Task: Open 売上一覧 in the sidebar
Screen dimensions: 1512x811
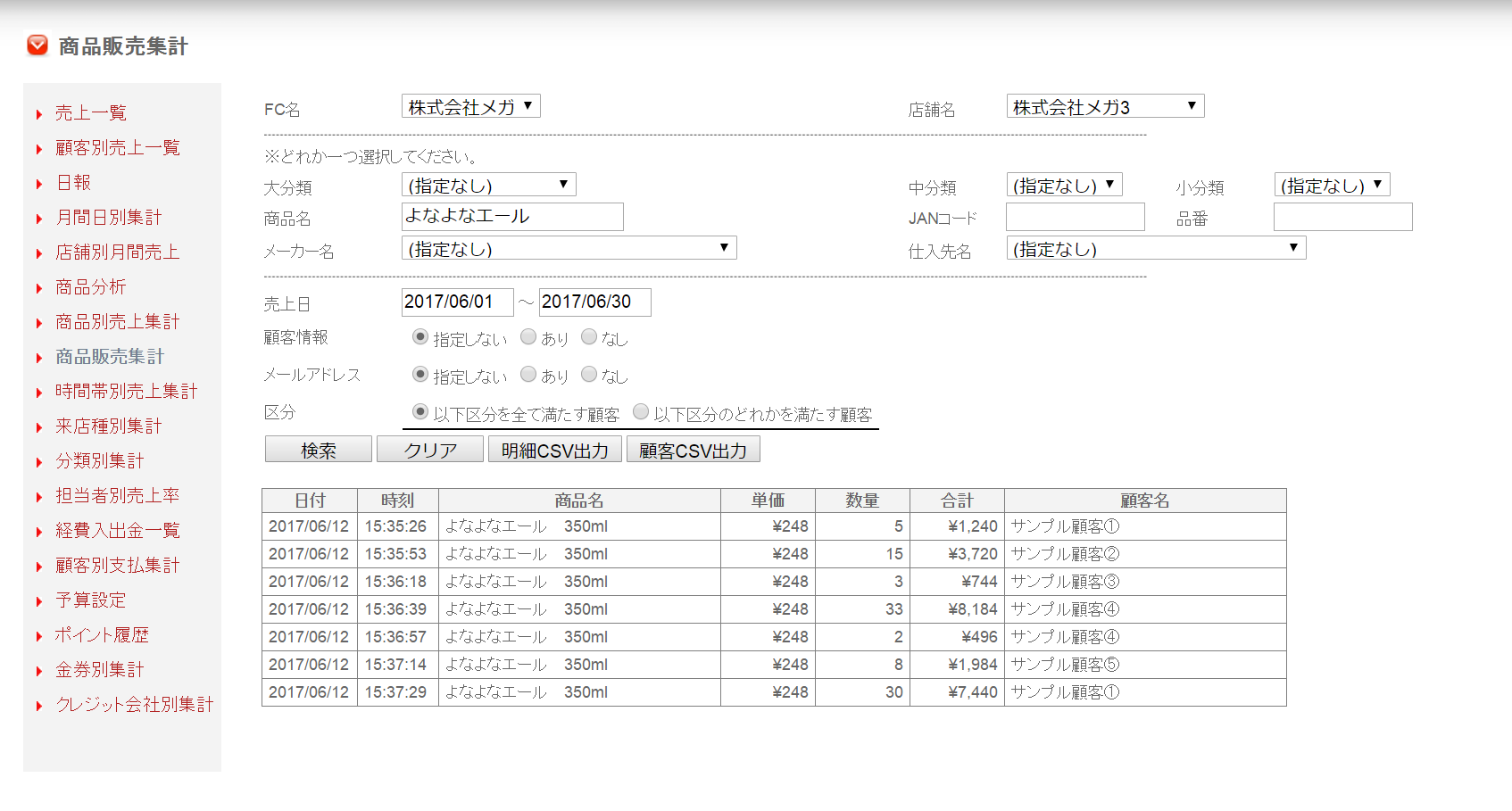Action: tap(91, 112)
